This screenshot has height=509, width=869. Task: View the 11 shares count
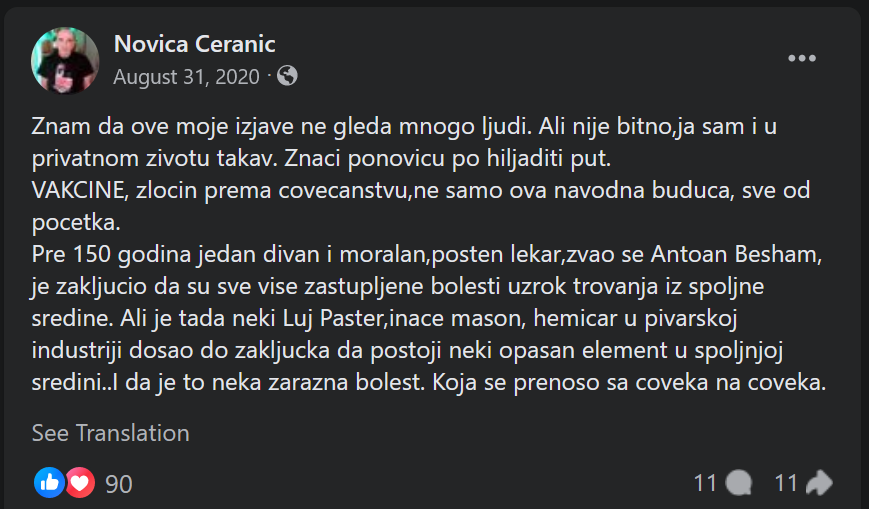[x=786, y=484]
